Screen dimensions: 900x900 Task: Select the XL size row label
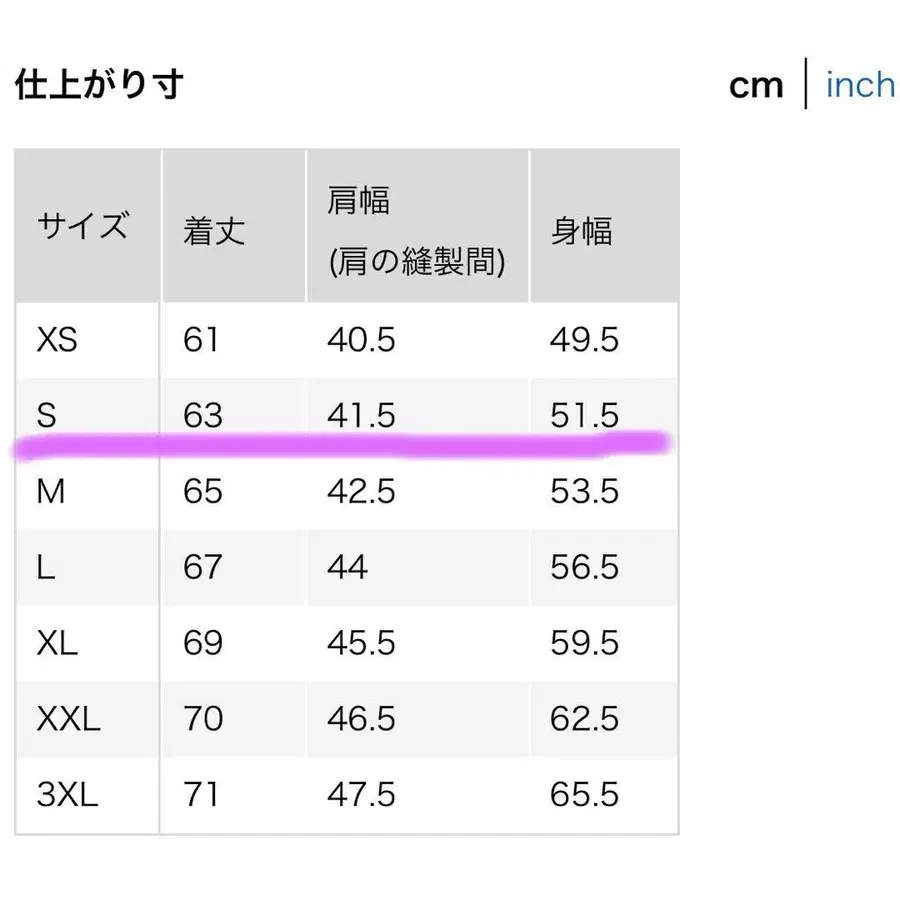pos(57,643)
